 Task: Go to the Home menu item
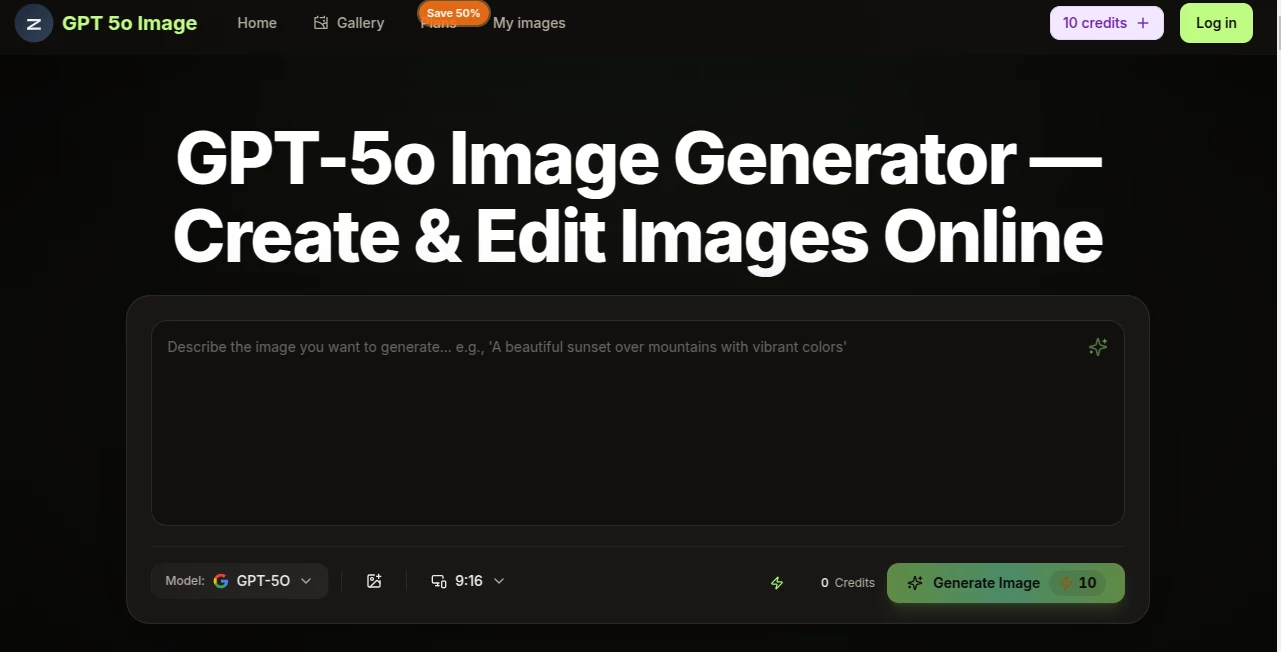tap(257, 22)
